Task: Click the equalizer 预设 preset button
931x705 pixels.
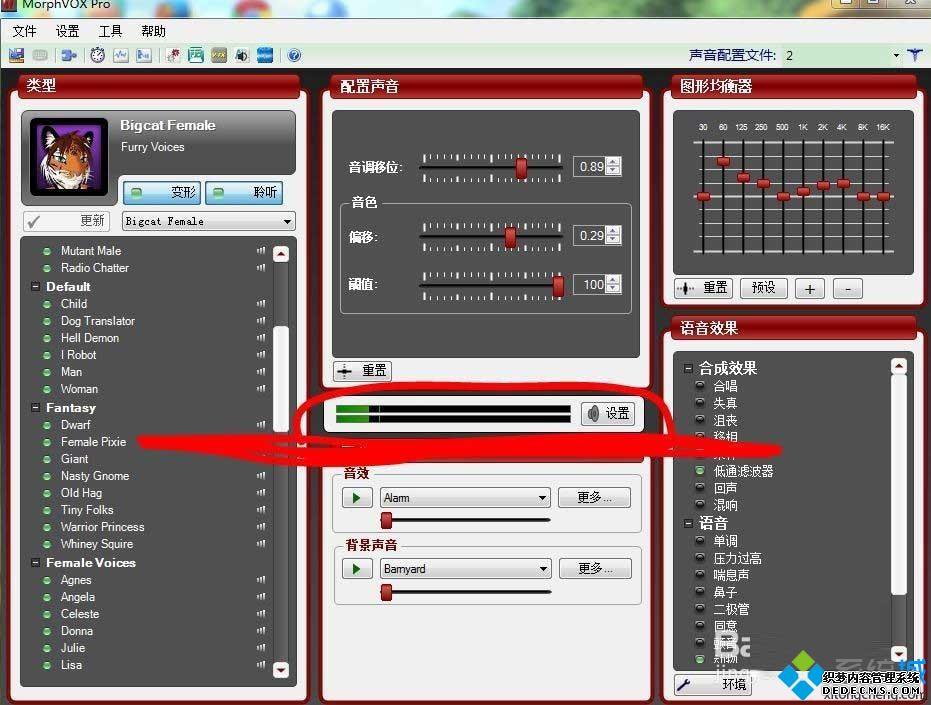Action: (763, 288)
